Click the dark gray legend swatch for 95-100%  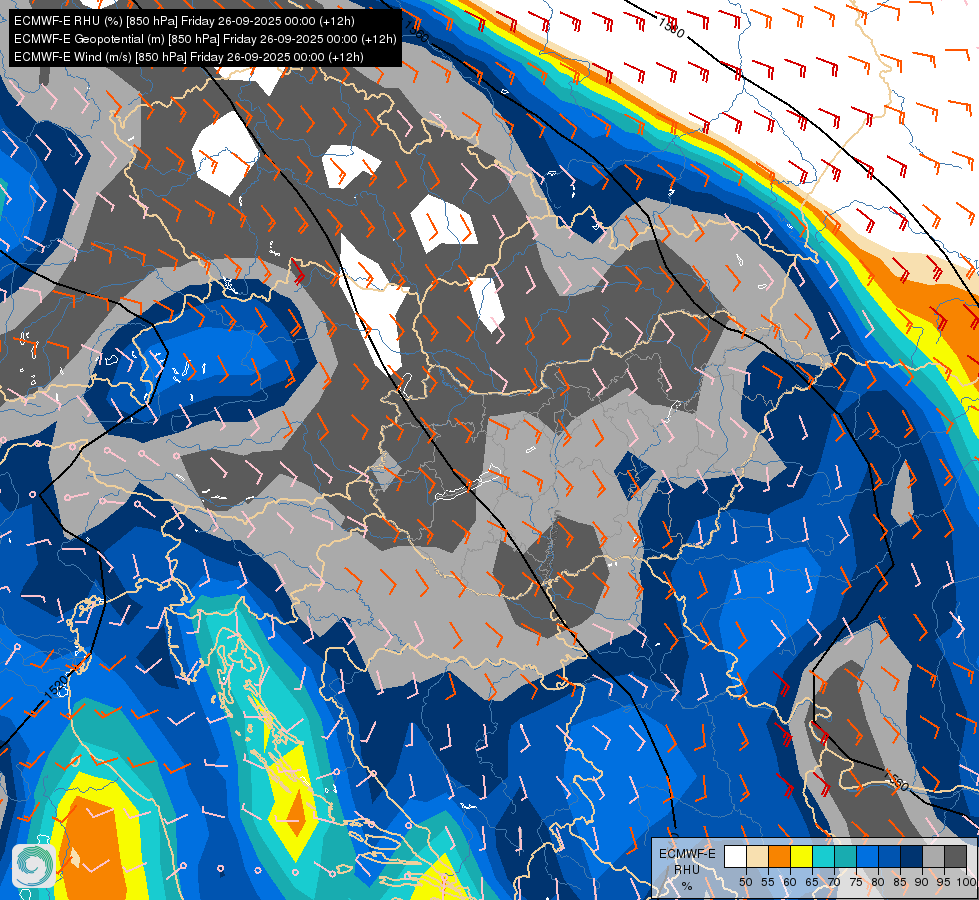(x=955, y=856)
